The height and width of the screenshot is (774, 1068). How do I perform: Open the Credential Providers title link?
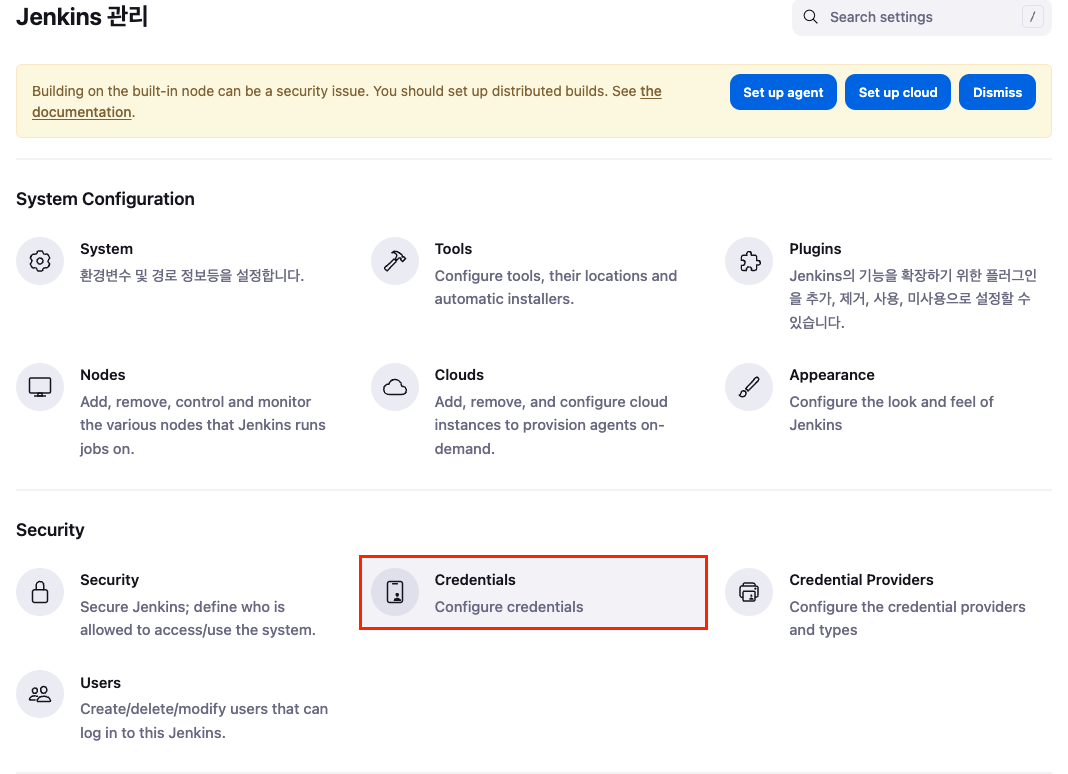(861, 580)
